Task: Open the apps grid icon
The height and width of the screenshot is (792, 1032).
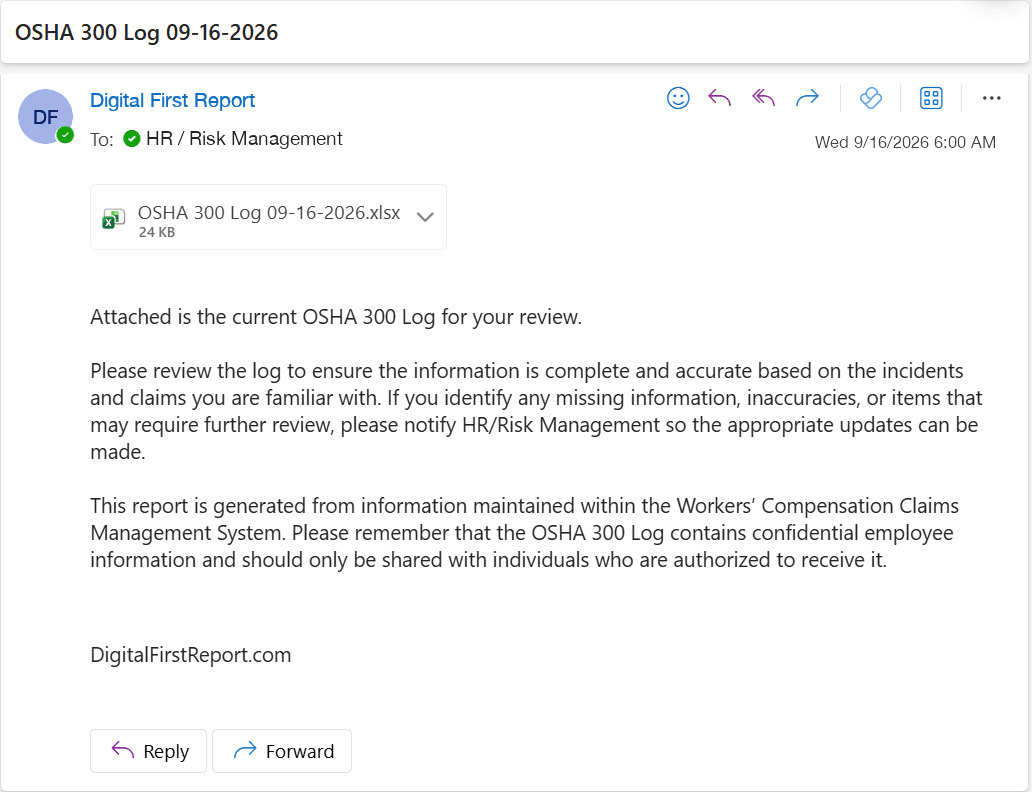Action: [x=931, y=98]
